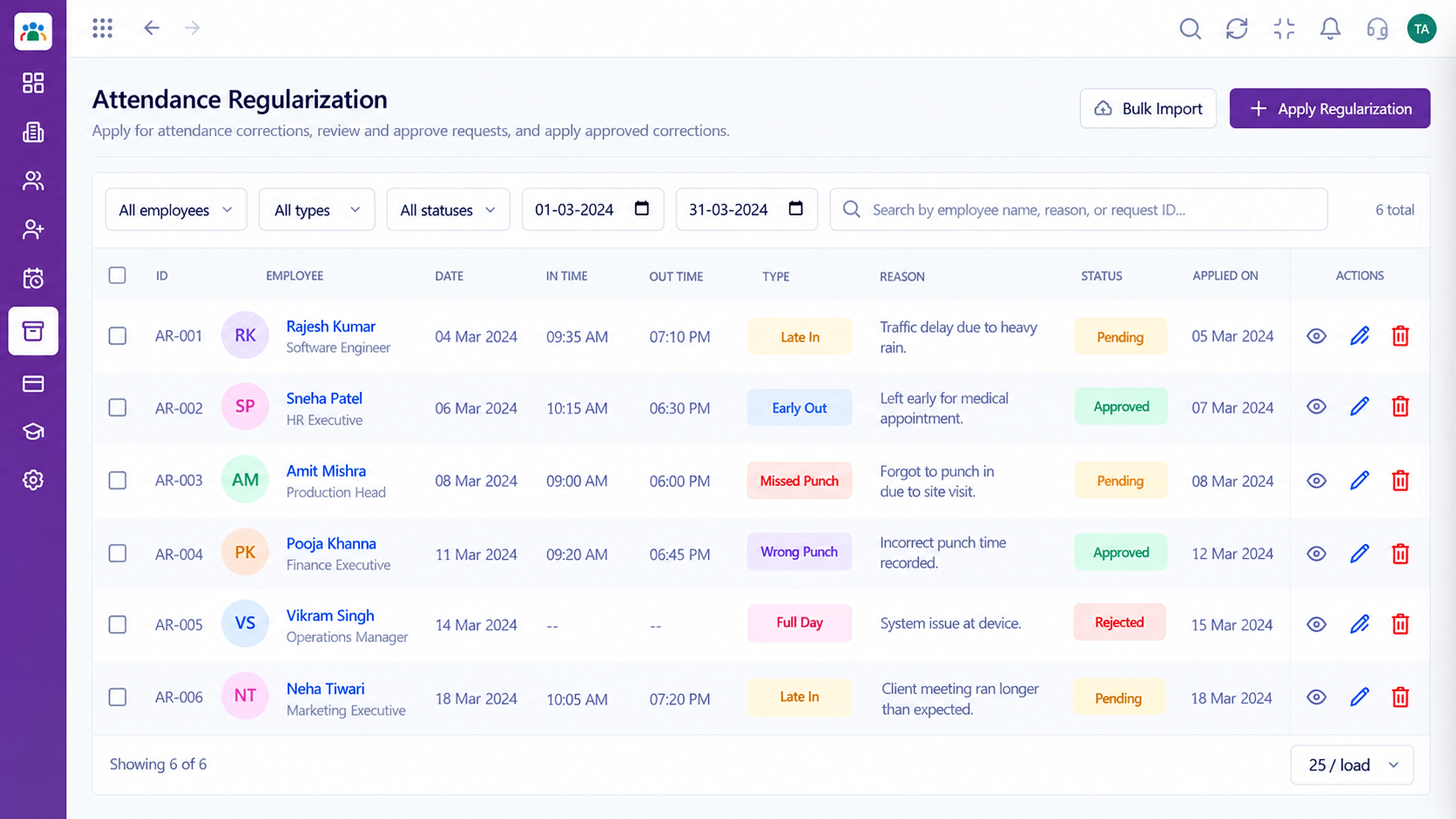Click the Missed Punch type badge

point(799,481)
